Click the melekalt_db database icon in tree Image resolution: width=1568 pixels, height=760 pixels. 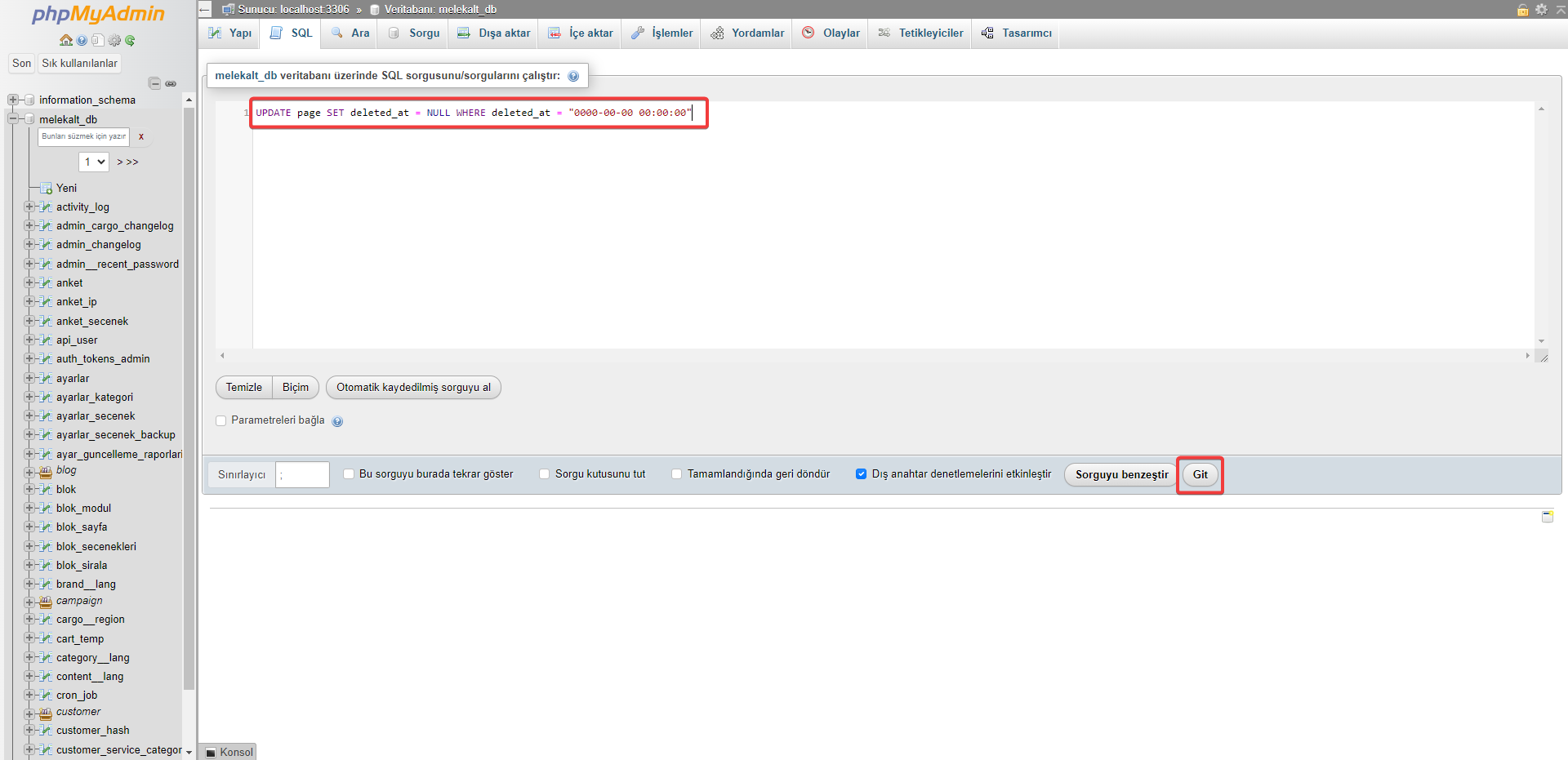(29, 119)
